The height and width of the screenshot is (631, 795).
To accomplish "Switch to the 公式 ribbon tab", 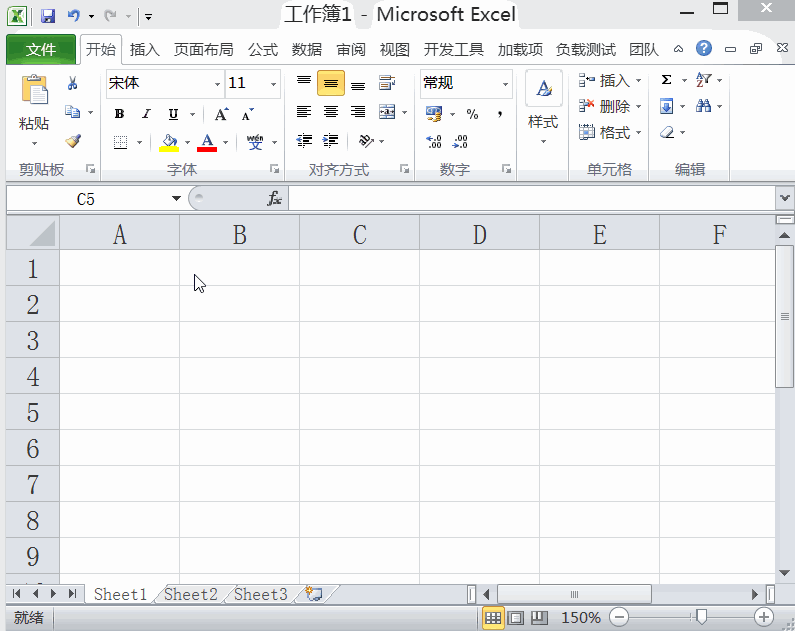I will pos(263,50).
